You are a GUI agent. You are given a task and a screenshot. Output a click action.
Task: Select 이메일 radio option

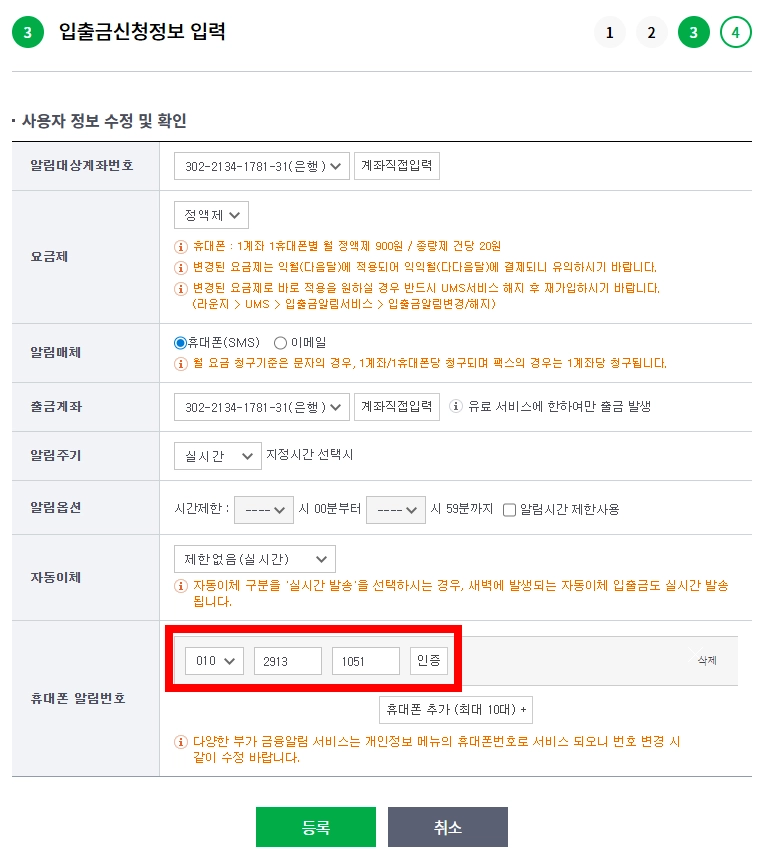coord(280,343)
